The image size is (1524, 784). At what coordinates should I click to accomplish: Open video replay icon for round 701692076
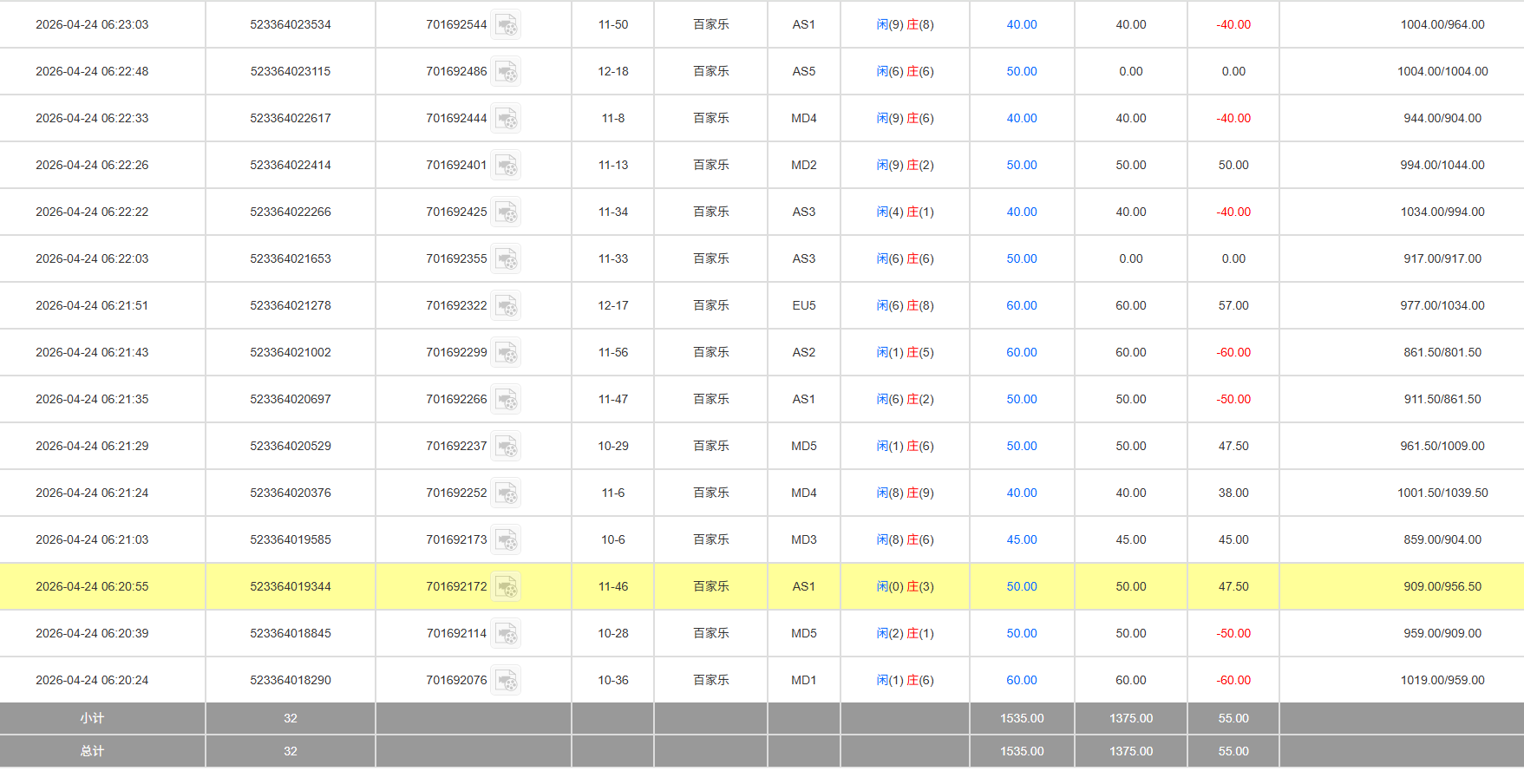coord(507,681)
